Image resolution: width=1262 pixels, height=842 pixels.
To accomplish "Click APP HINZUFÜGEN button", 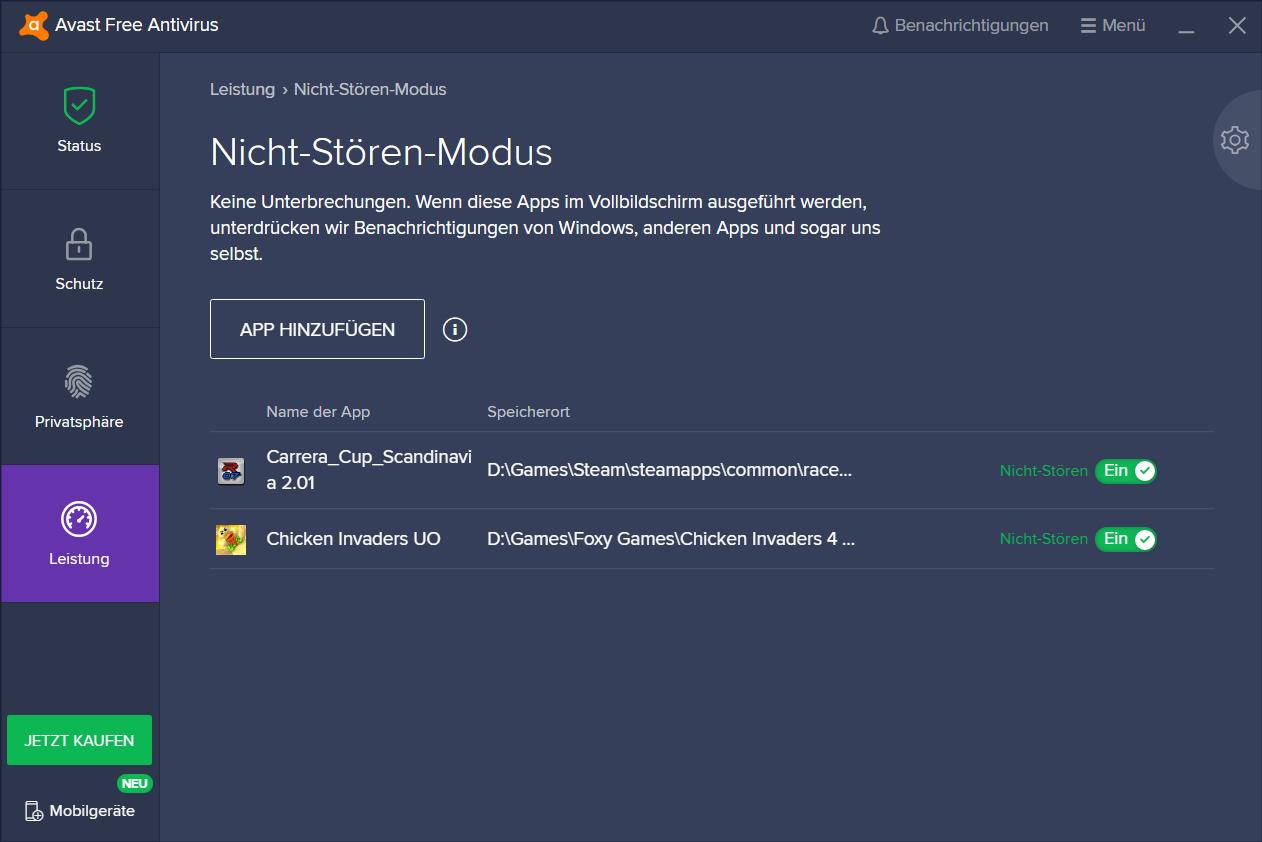I will [x=317, y=329].
